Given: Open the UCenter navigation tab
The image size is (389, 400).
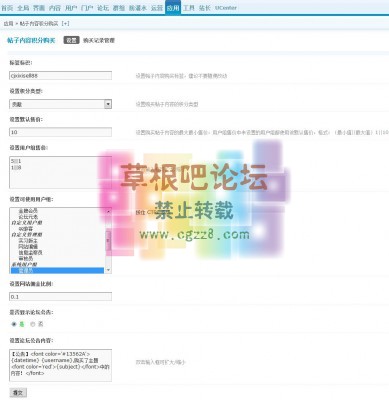Looking at the screenshot, I should pyautogui.click(x=226, y=8).
